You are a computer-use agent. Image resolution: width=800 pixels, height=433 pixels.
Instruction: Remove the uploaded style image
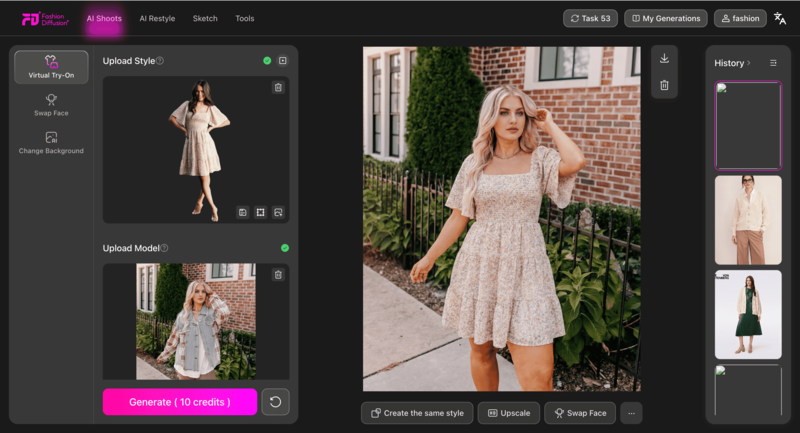click(278, 88)
